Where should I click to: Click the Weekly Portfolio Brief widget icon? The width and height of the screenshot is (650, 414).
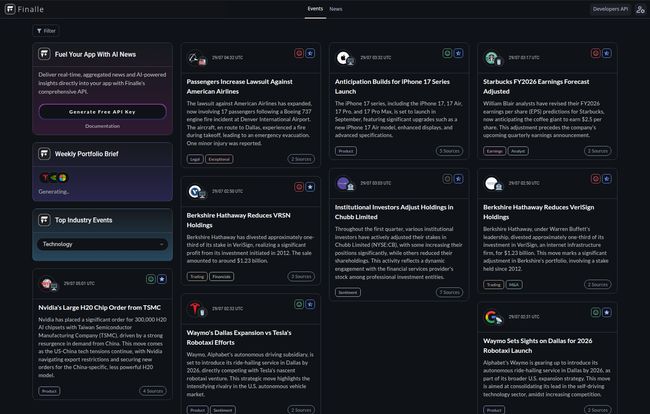pyautogui.click(x=44, y=154)
